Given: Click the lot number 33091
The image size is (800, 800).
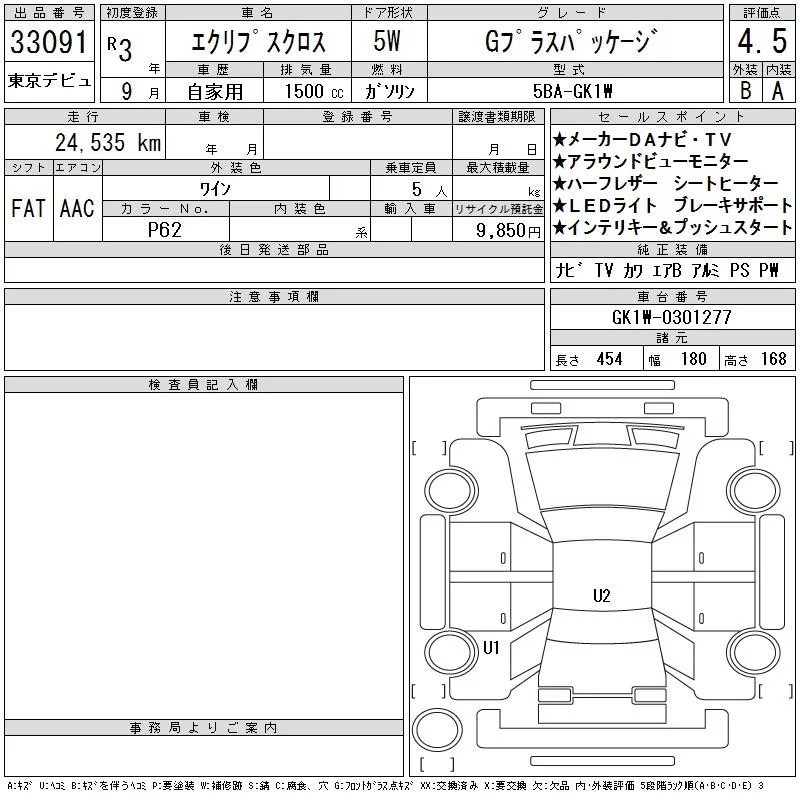Looking at the screenshot, I should click(49, 43).
